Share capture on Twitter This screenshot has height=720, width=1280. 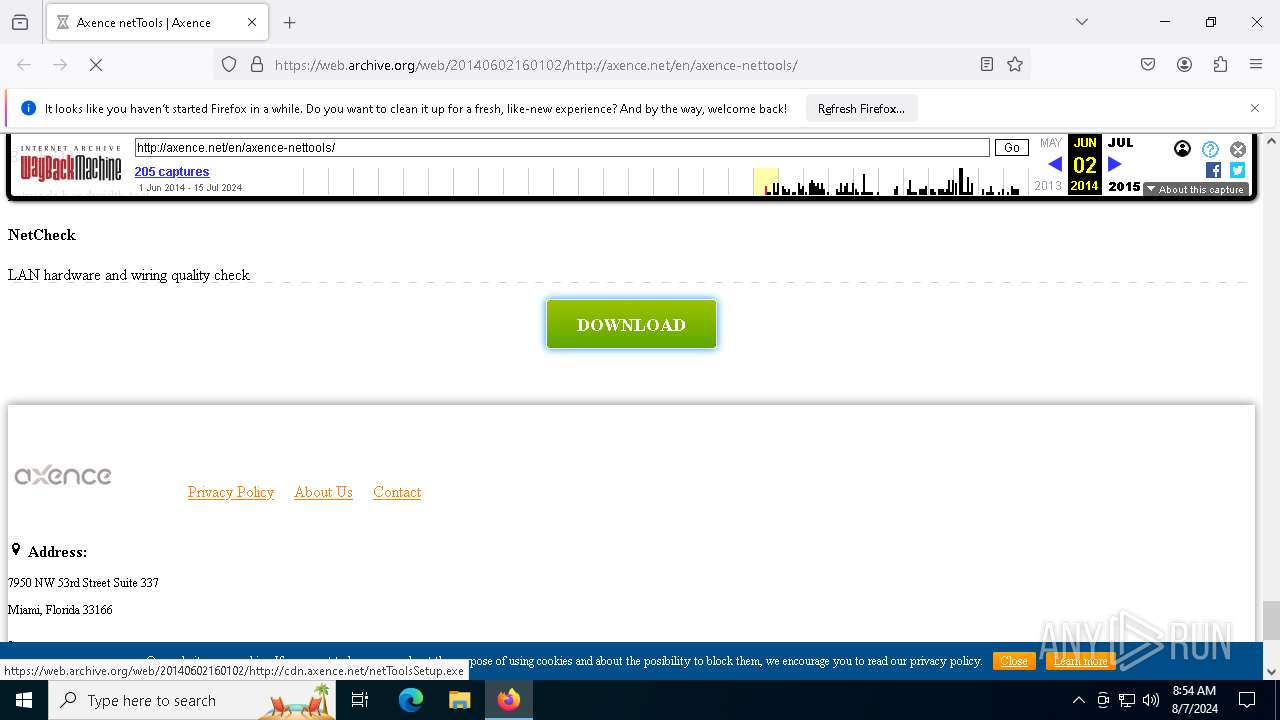[x=1237, y=170]
